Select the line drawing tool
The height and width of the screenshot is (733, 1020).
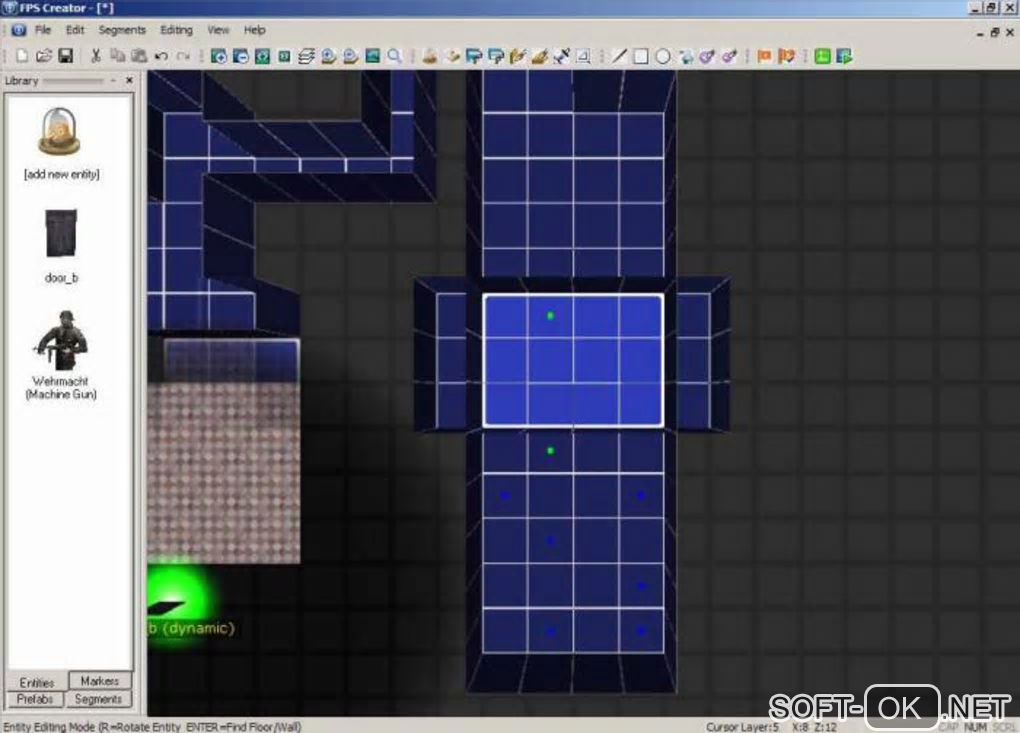(x=619, y=57)
